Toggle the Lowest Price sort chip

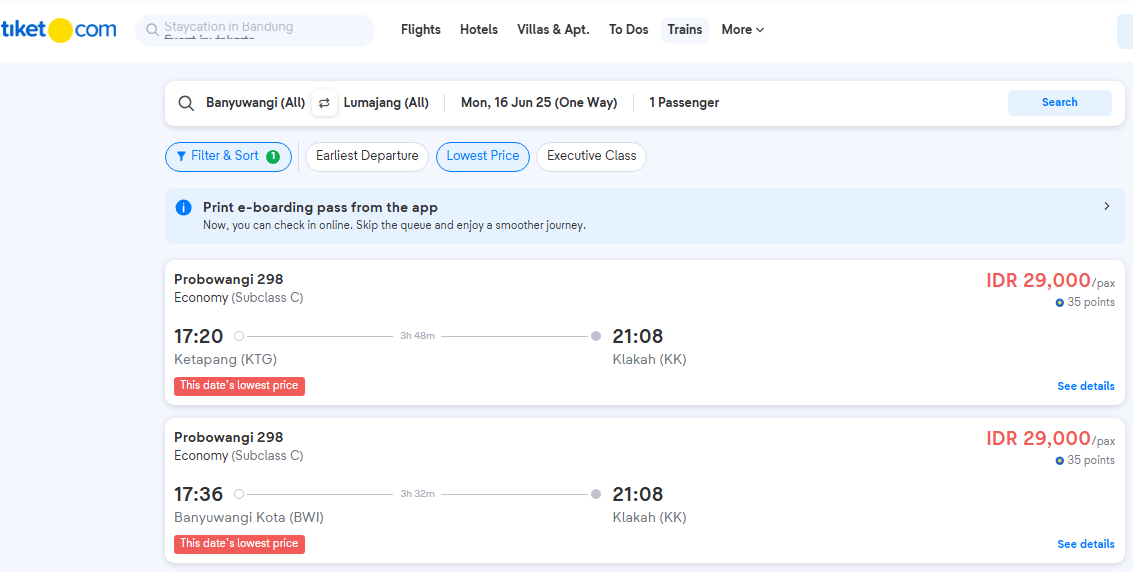[x=483, y=157]
